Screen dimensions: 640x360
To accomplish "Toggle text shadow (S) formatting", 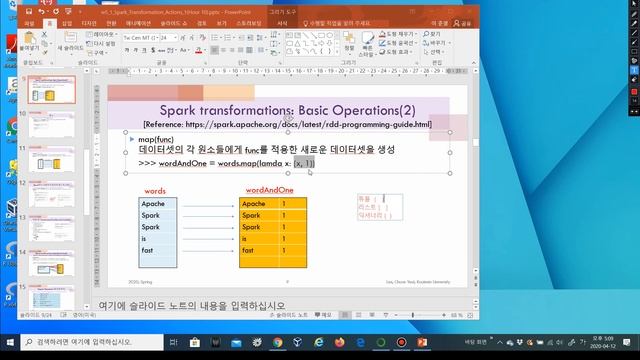I will coord(153,50).
